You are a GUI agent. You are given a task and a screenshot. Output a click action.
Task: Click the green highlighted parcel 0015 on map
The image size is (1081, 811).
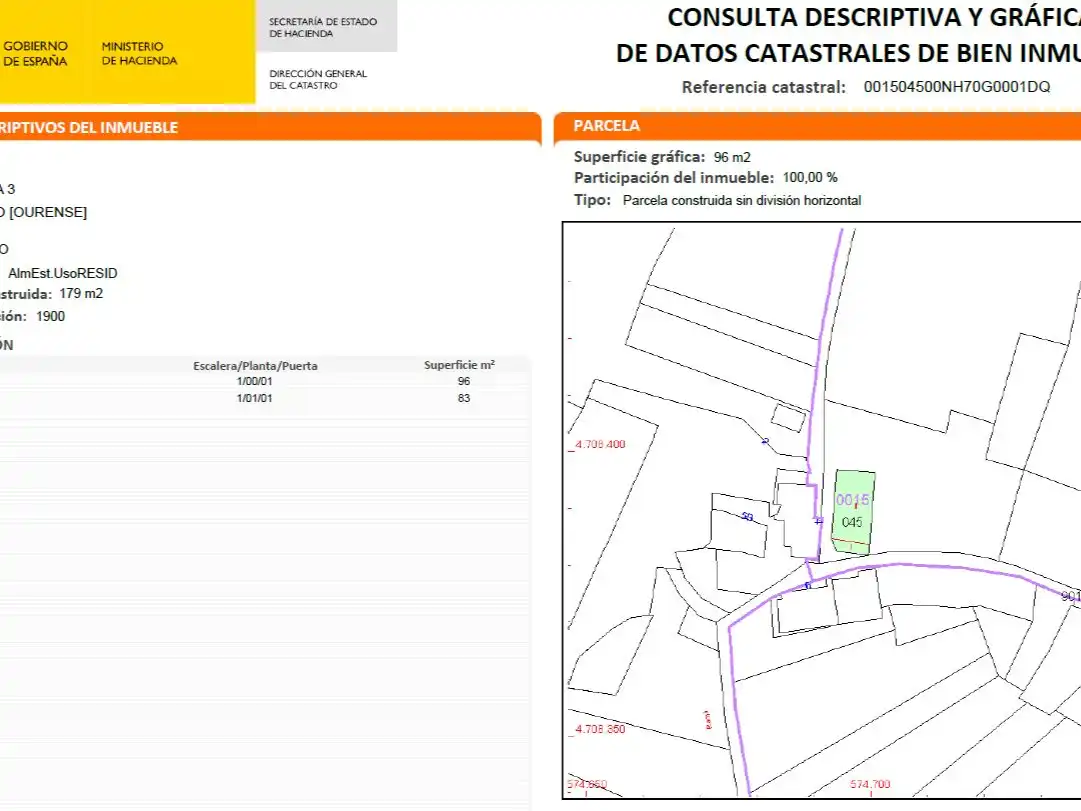coord(853,511)
